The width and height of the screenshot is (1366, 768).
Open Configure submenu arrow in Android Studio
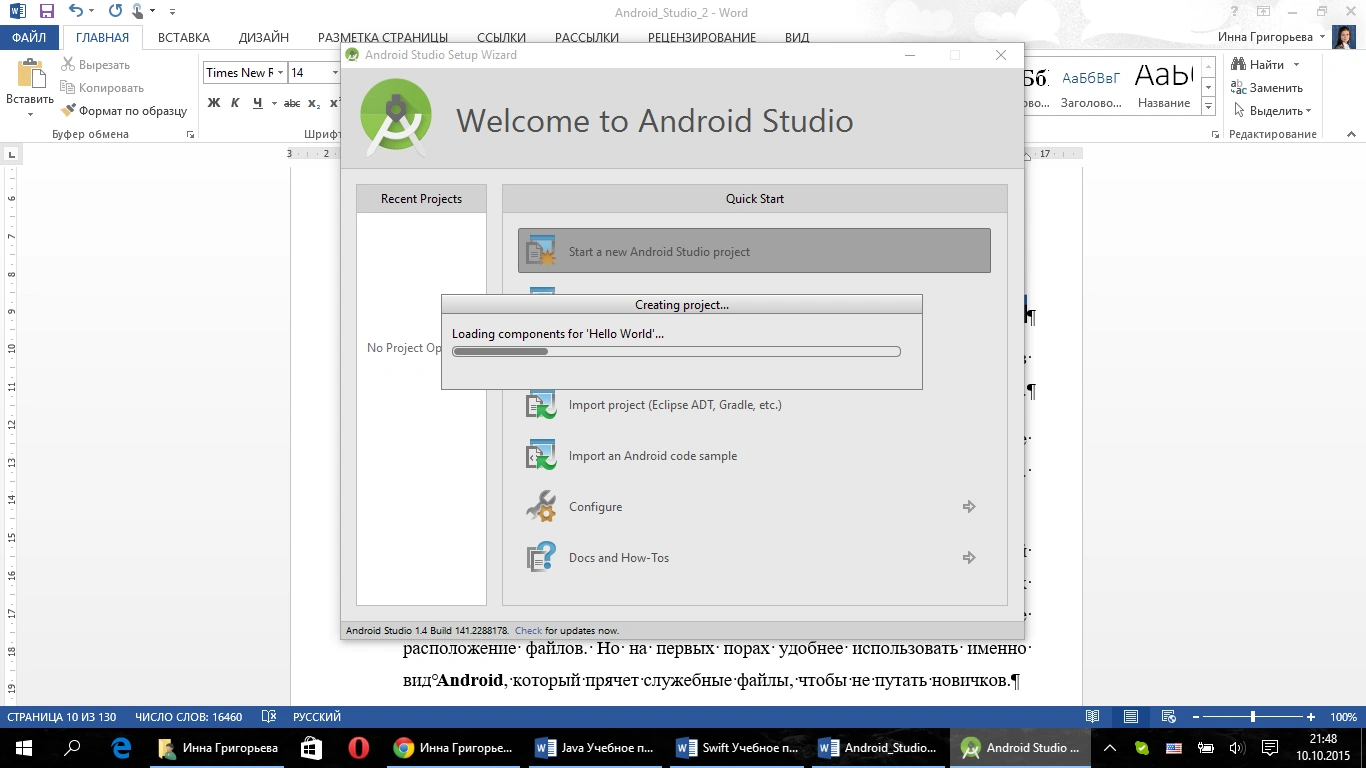tap(969, 507)
